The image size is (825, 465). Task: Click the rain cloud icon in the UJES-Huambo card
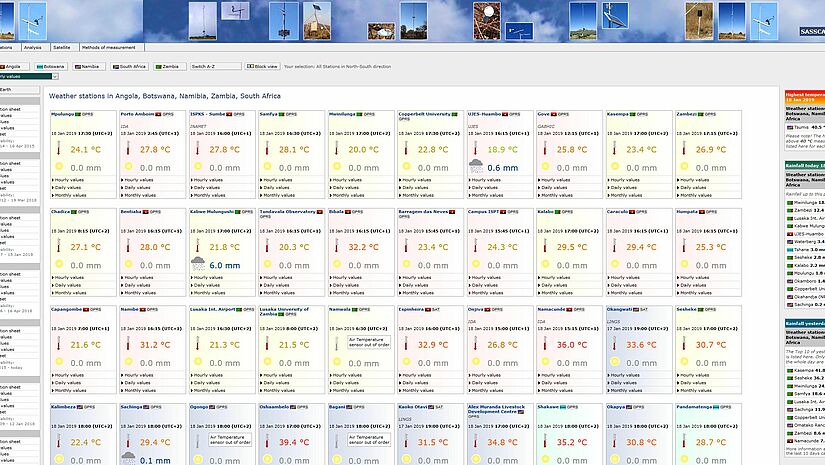(476, 166)
